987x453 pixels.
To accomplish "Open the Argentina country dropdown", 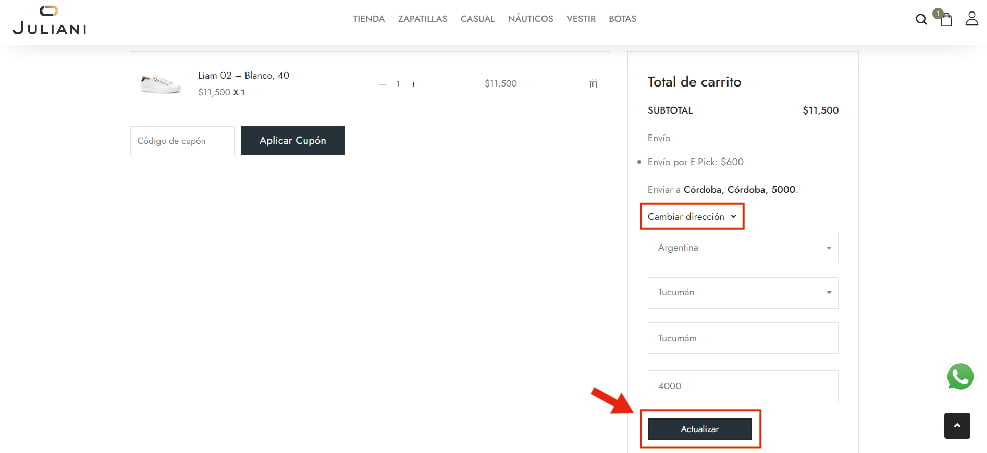I will click(743, 248).
